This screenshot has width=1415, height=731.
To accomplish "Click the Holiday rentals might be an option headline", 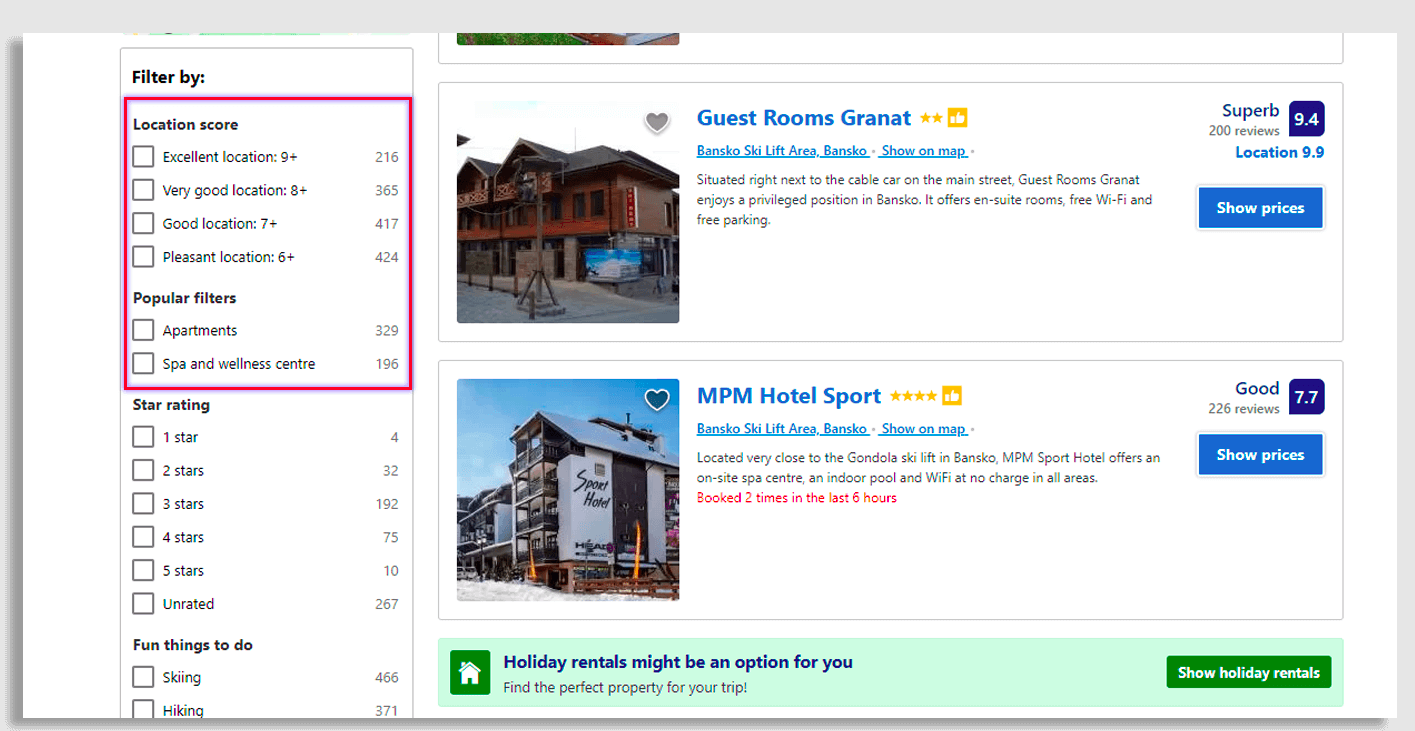I will pyautogui.click(x=678, y=662).
